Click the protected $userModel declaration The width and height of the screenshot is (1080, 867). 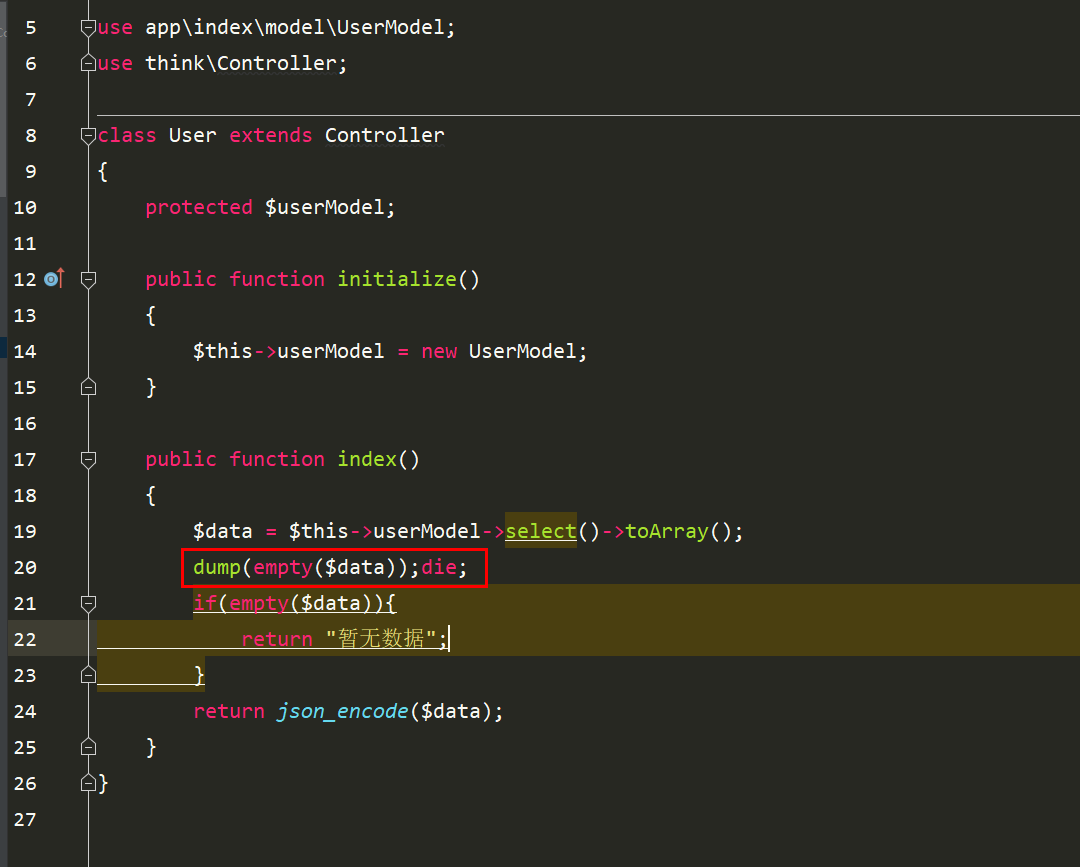(x=270, y=207)
